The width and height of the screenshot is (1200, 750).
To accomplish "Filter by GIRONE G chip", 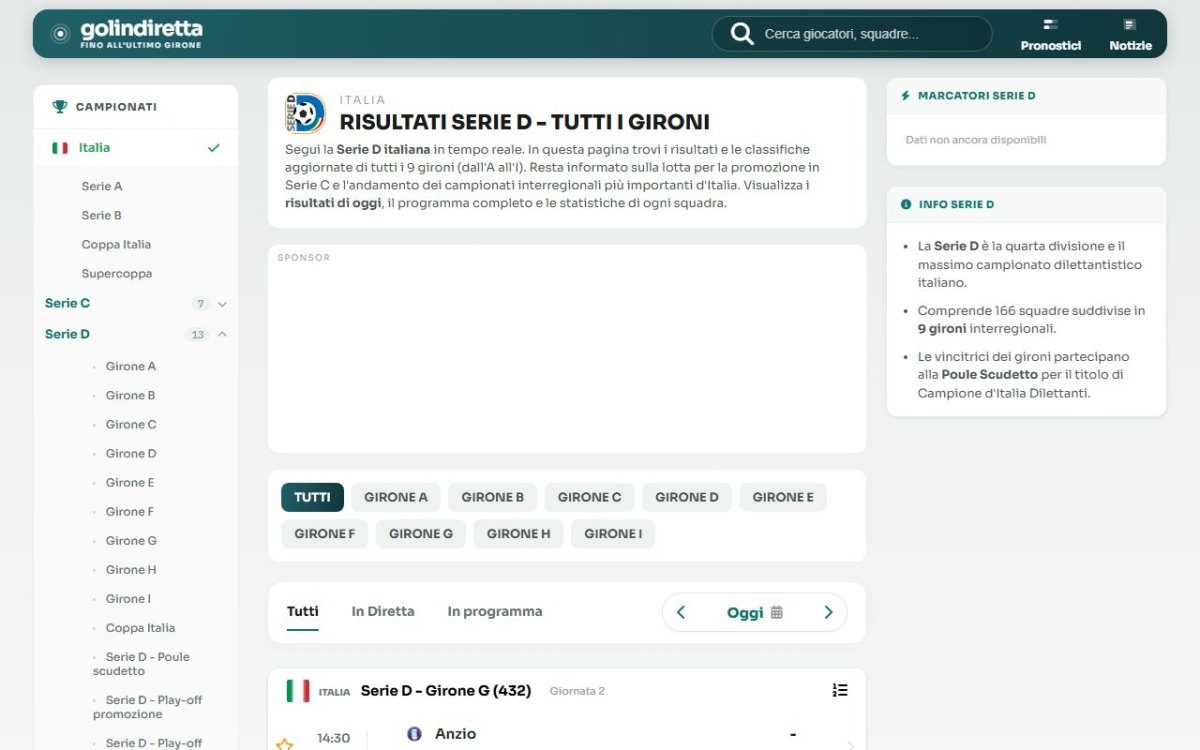I will pyautogui.click(x=421, y=534).
